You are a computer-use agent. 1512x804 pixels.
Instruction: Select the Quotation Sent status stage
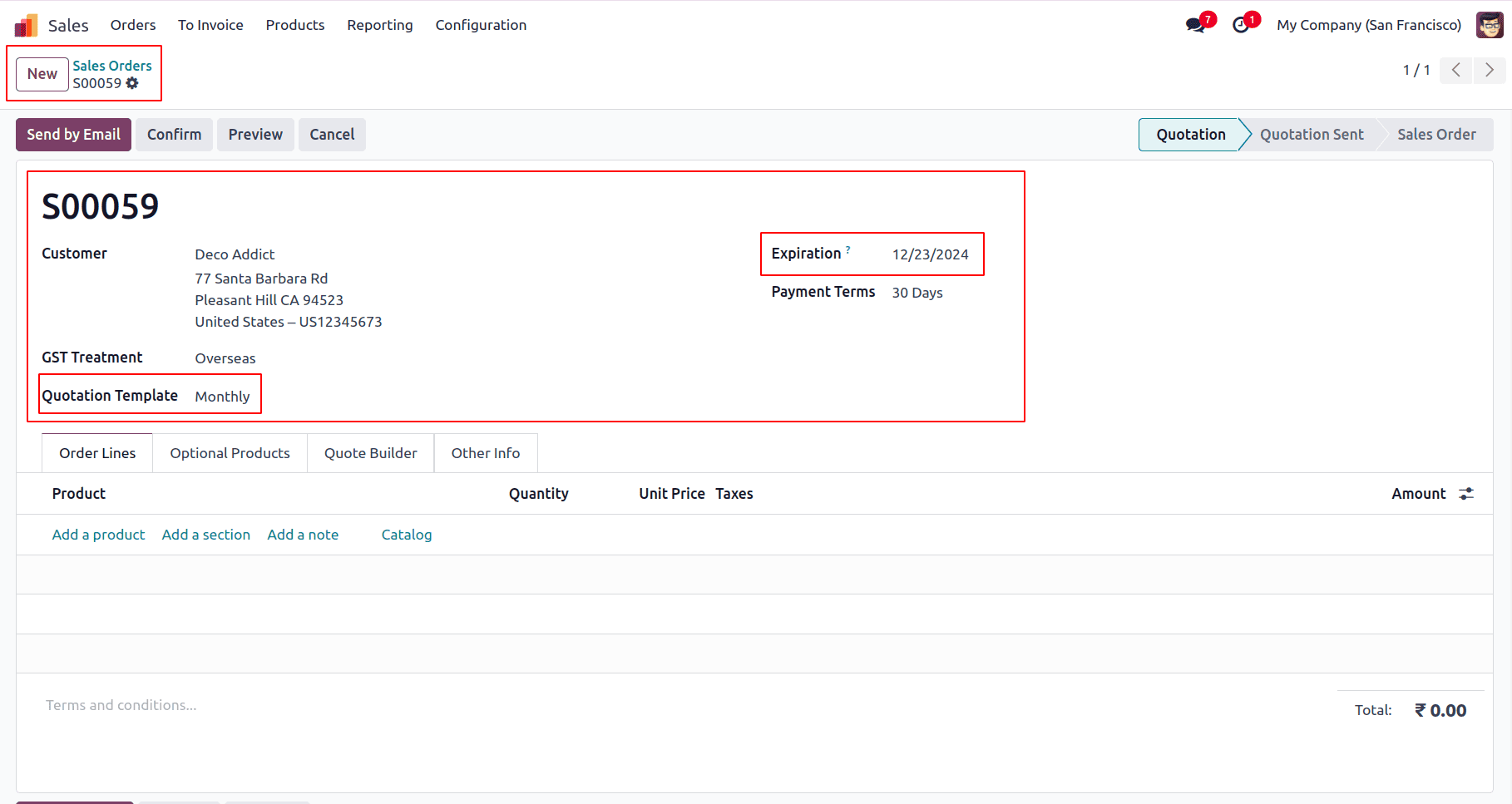pyautogui.click(x=1312, y=135)
